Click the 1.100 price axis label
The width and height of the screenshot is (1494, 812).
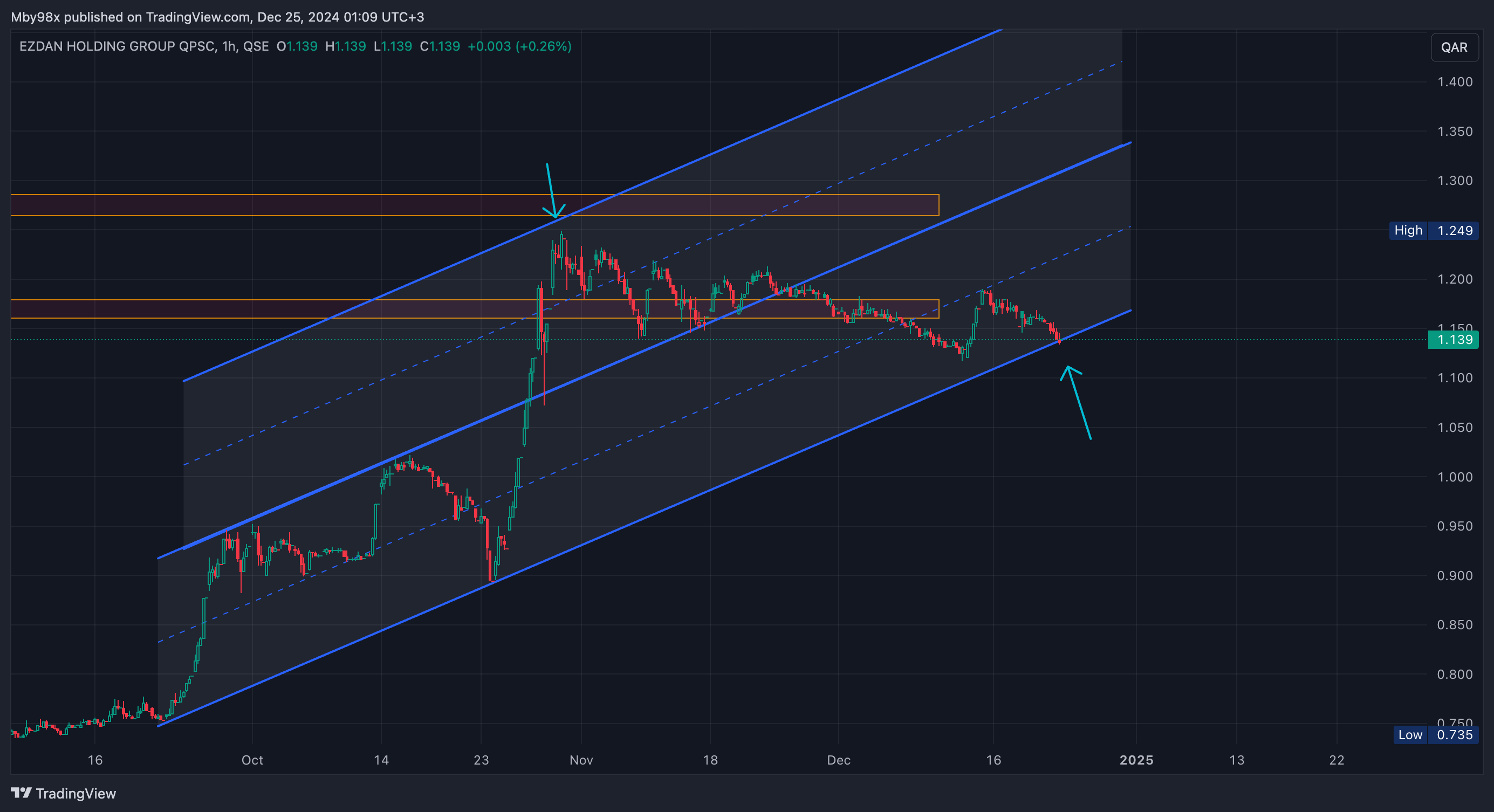pyautogui.click(x=1455, y=378)
